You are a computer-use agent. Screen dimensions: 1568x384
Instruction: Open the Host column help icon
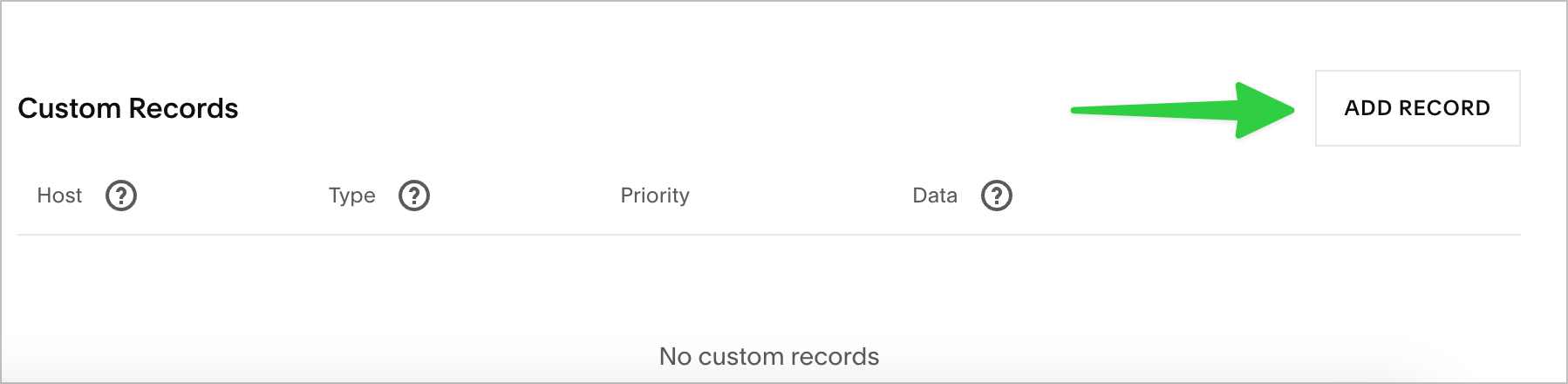pos(121,195)
